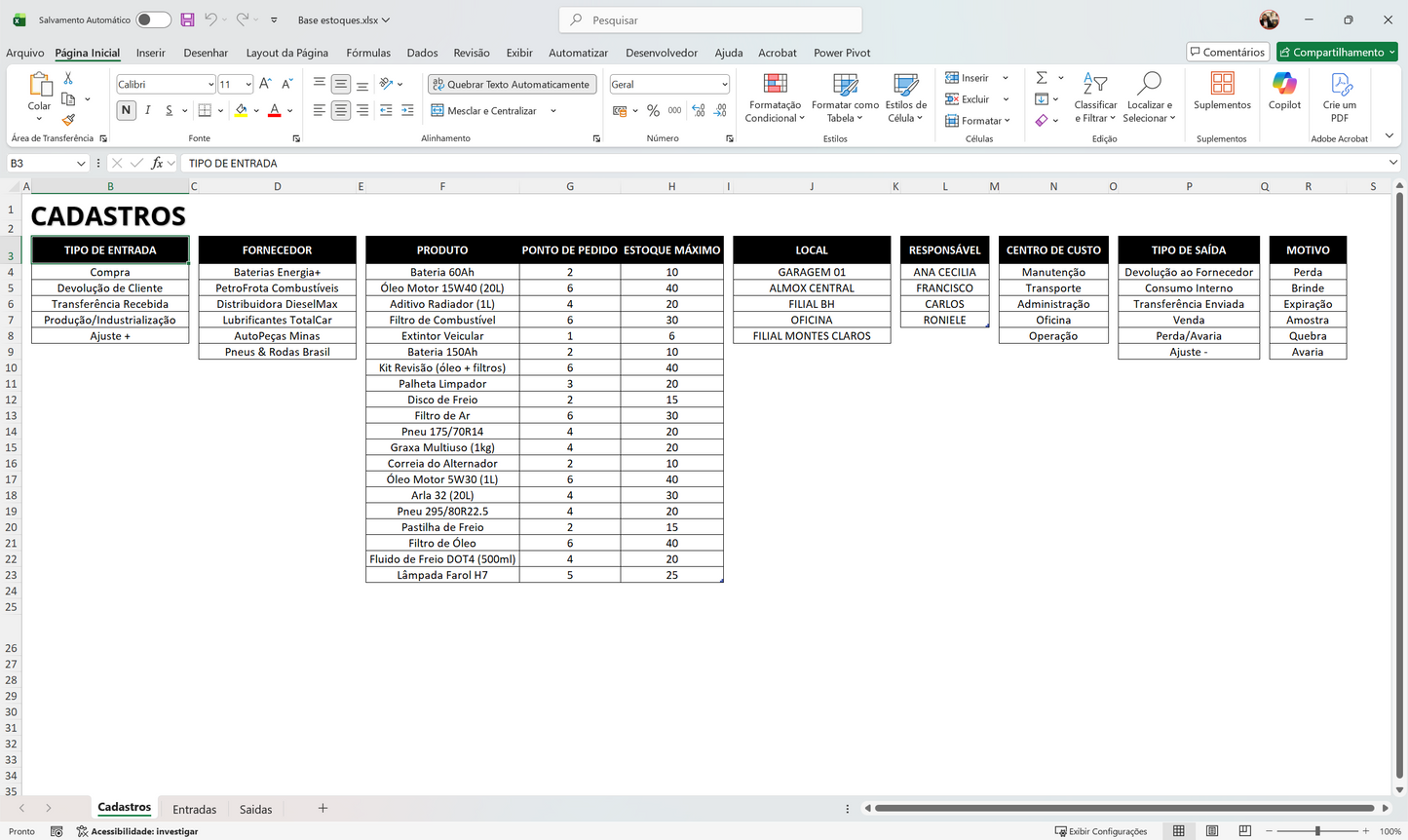Click Exibir Configurações in status bar

[1101, 831]
